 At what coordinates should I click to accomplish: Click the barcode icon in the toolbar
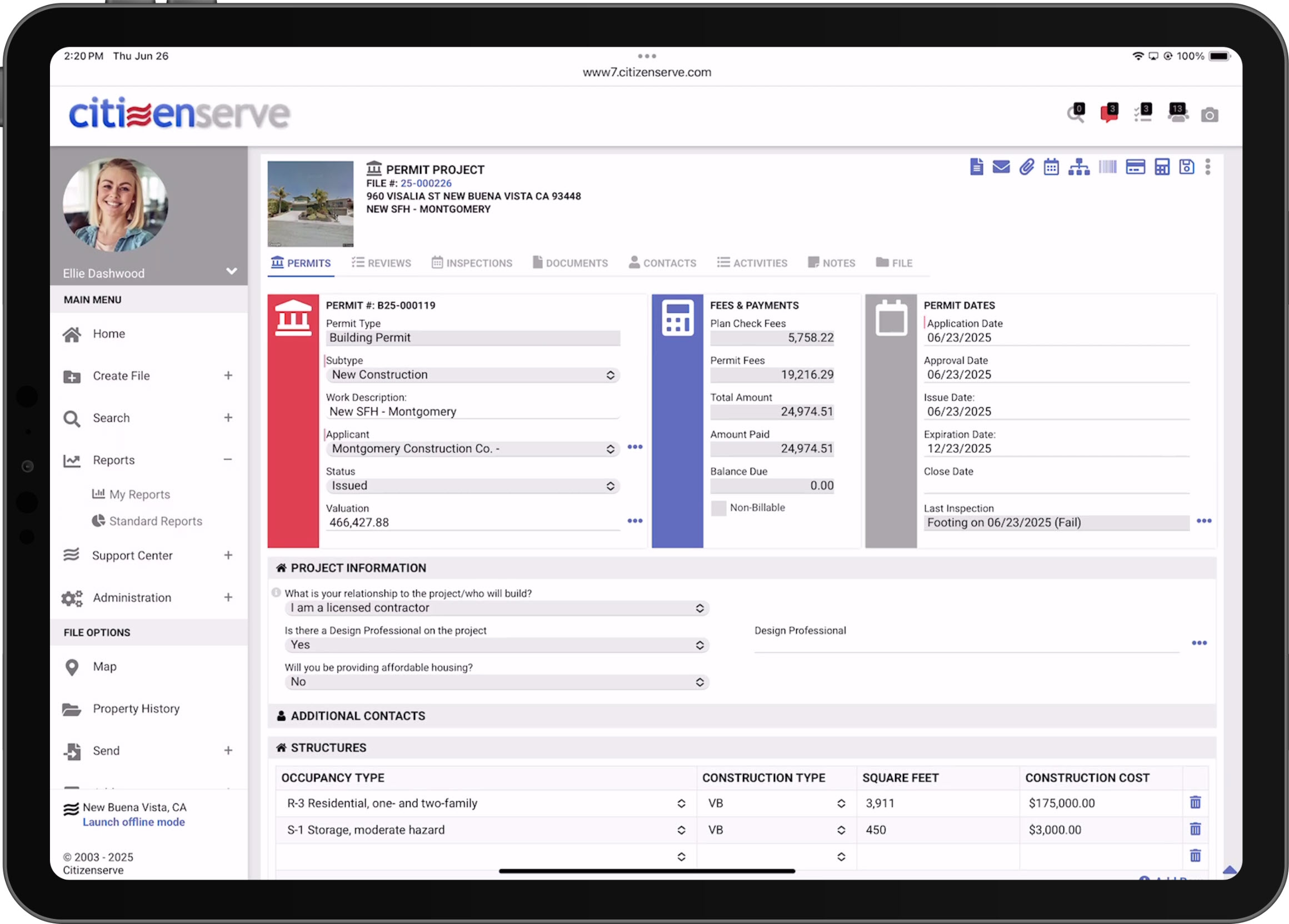(x=1107, y=167)
